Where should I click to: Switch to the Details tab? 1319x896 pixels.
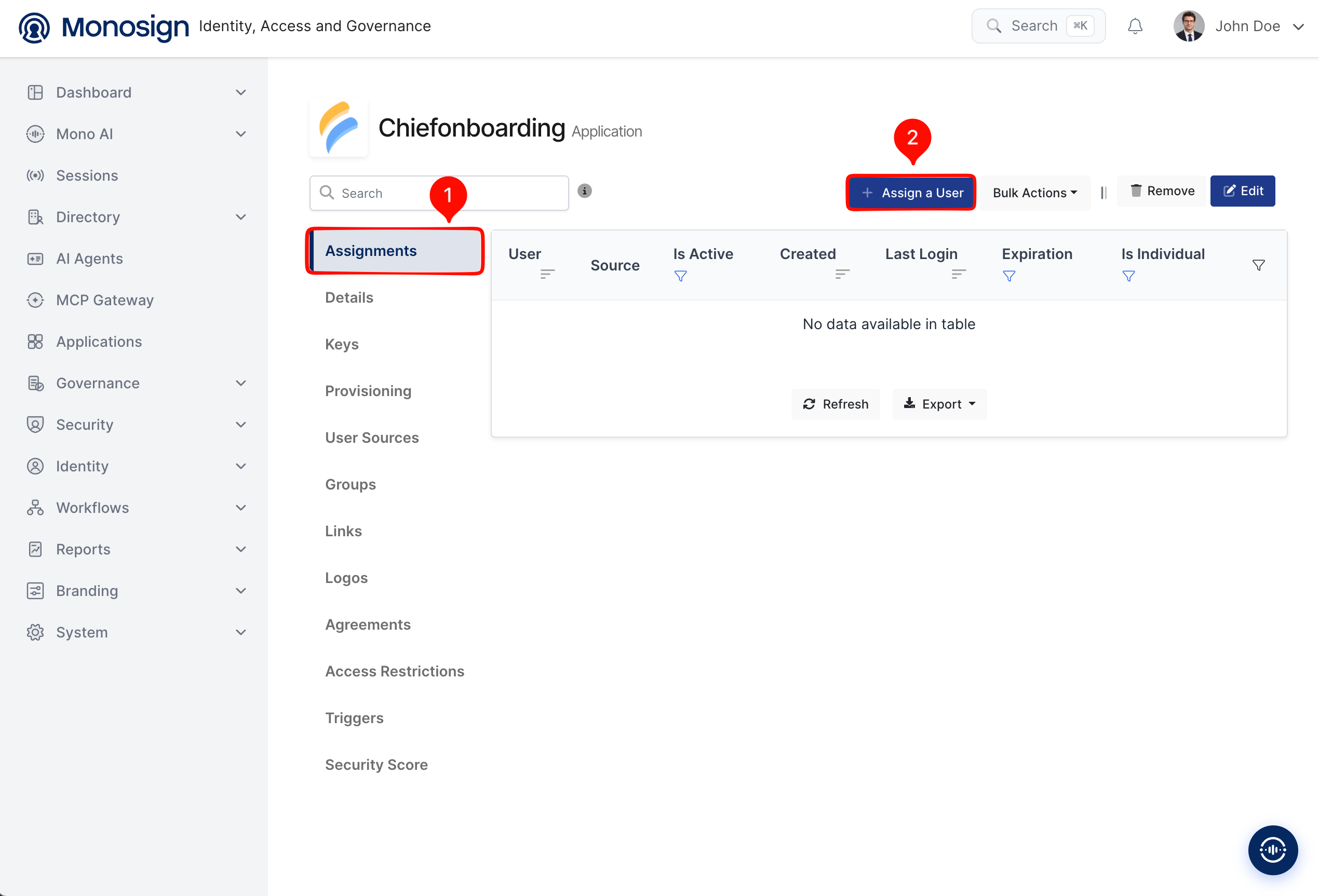tap(349, 298)
